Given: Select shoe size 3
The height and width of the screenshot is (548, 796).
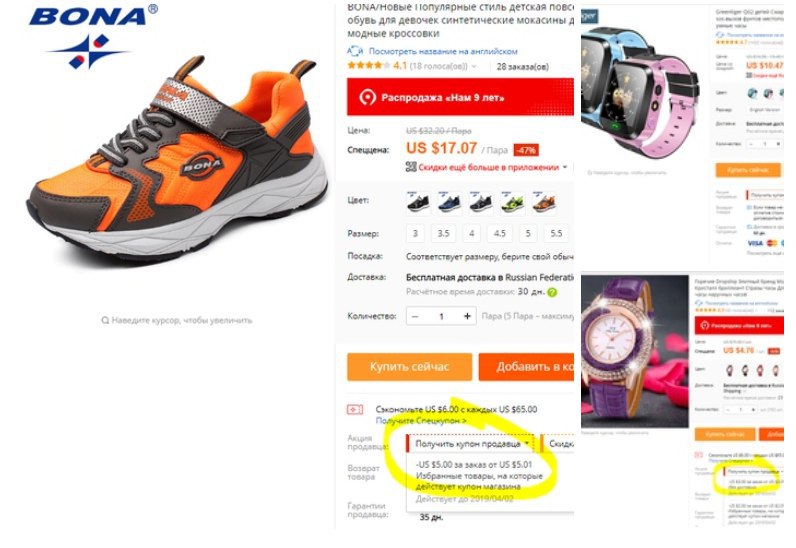Looking at the screenshot, I should (415, 234).
